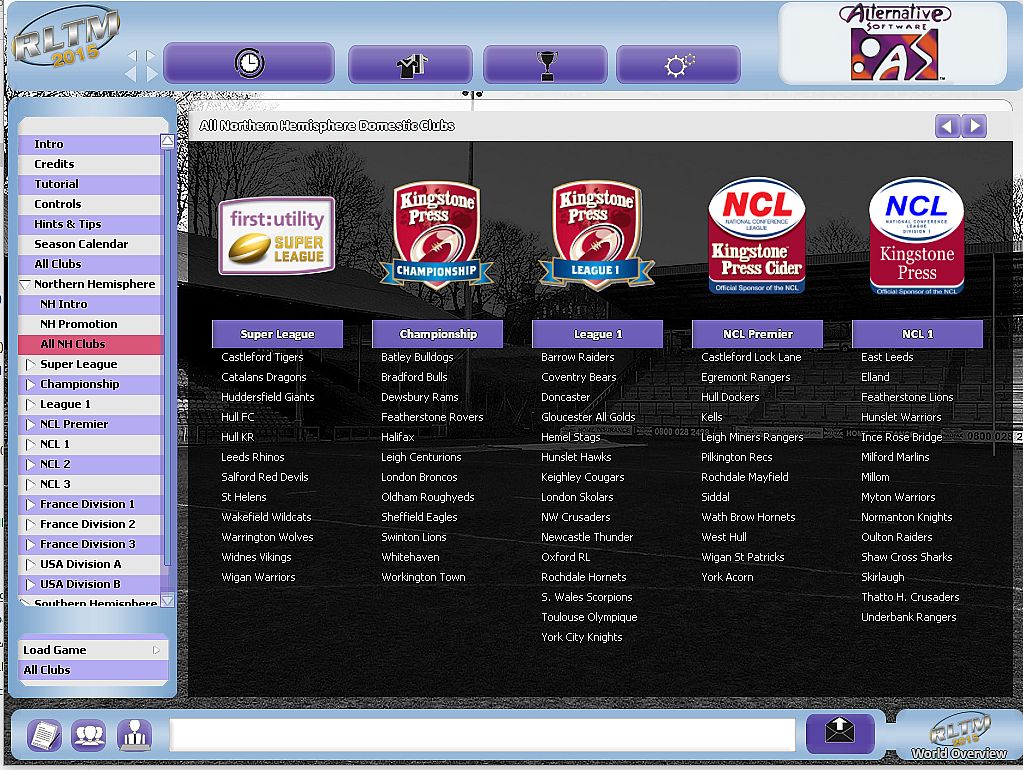
Task: Open the clock/time toolbar button
Action: coord(249,64)
